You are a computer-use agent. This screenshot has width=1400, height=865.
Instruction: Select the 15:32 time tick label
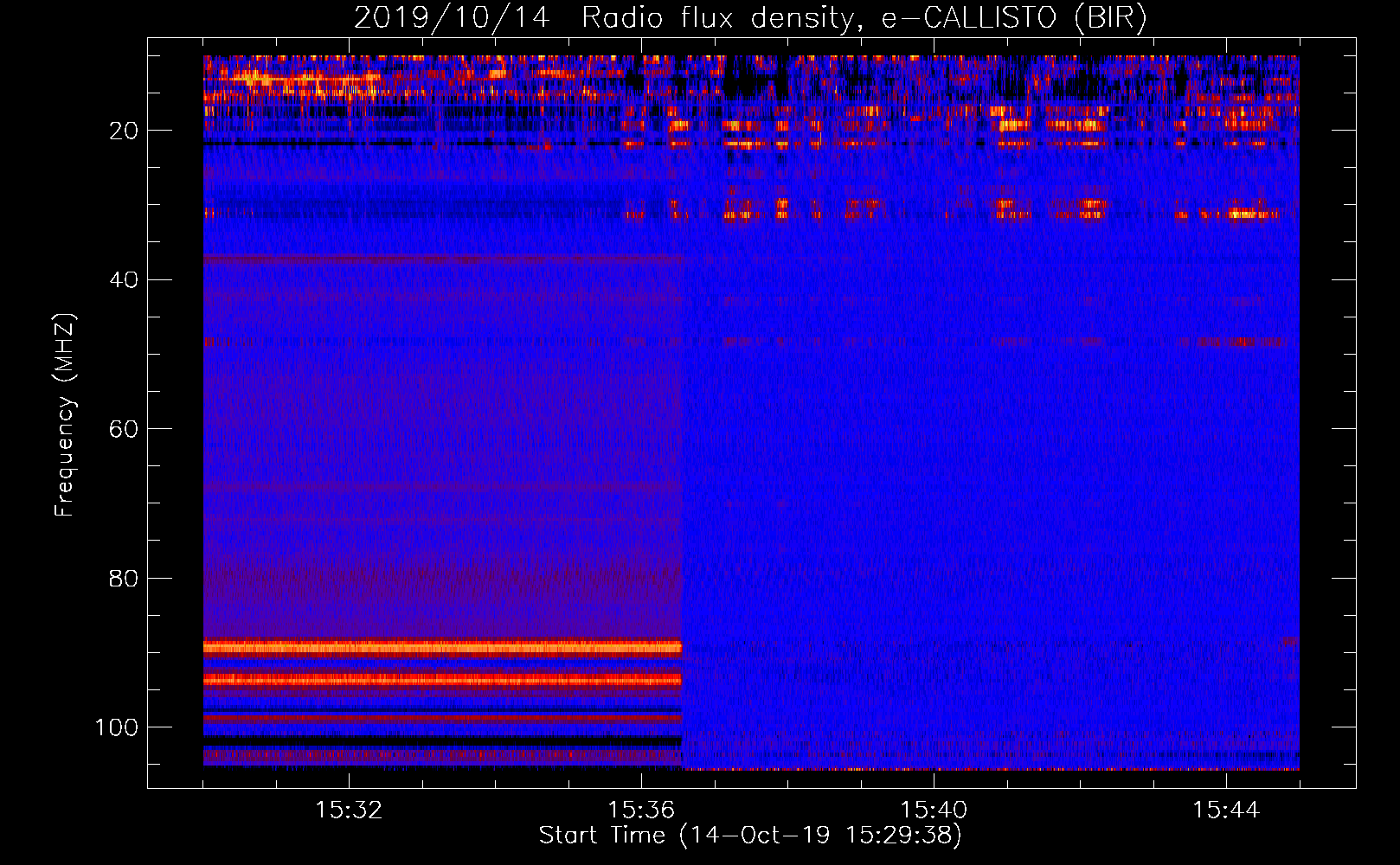pyautogui.click(x=349, y=811)
